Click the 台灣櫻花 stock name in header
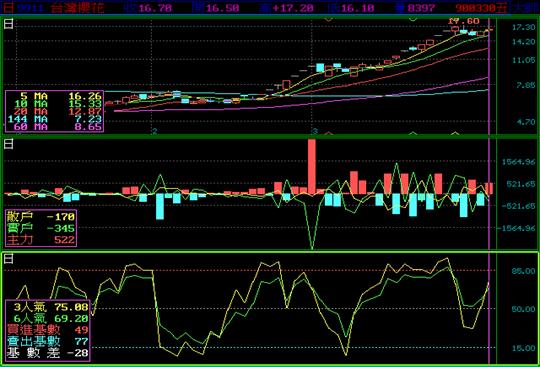 pyautogui.click(x=77, y=8)
